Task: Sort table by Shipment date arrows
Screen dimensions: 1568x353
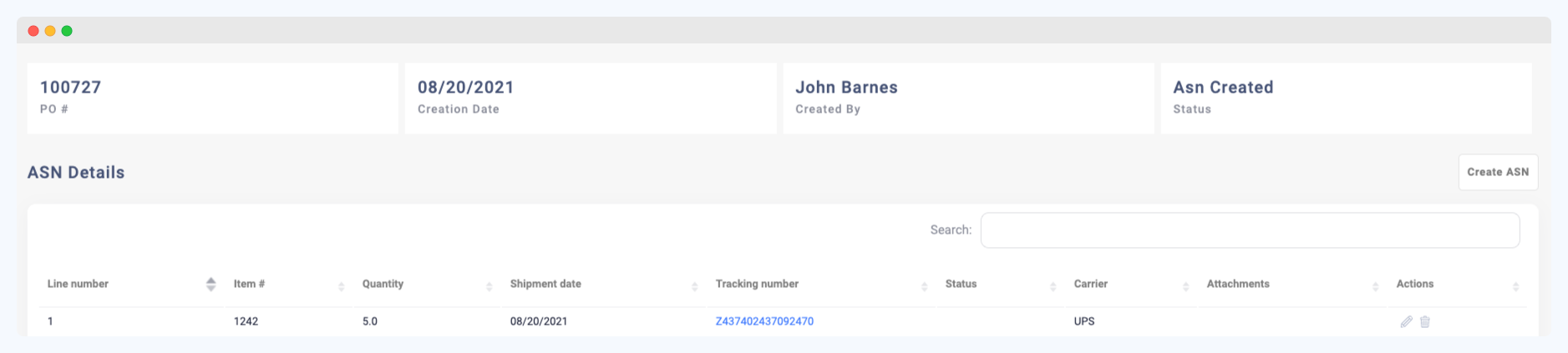Action: tap(694, 286)
